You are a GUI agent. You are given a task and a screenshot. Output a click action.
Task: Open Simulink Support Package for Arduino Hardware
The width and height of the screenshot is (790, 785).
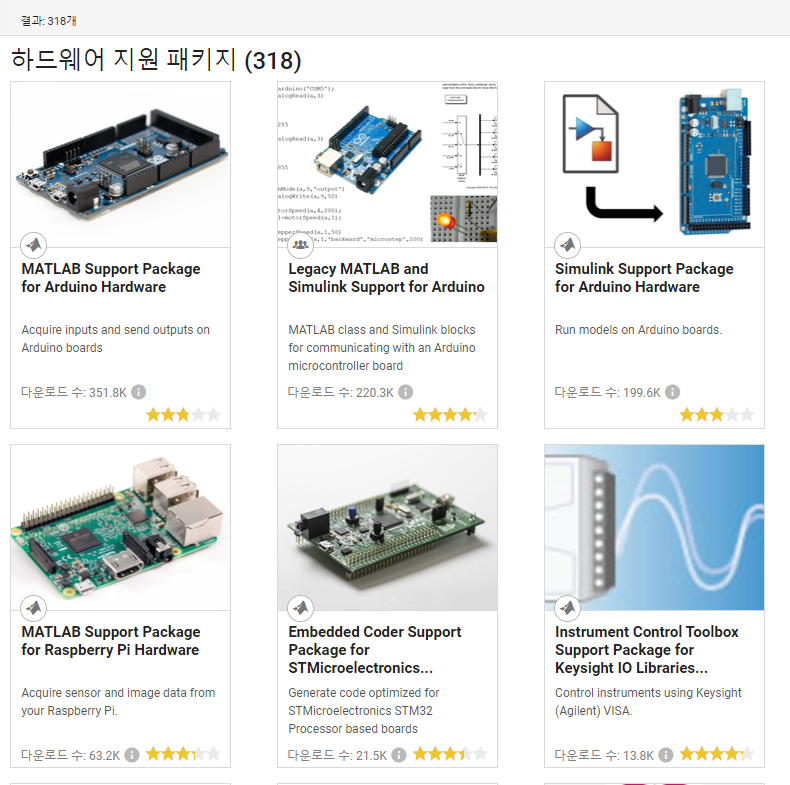[644, 278]
